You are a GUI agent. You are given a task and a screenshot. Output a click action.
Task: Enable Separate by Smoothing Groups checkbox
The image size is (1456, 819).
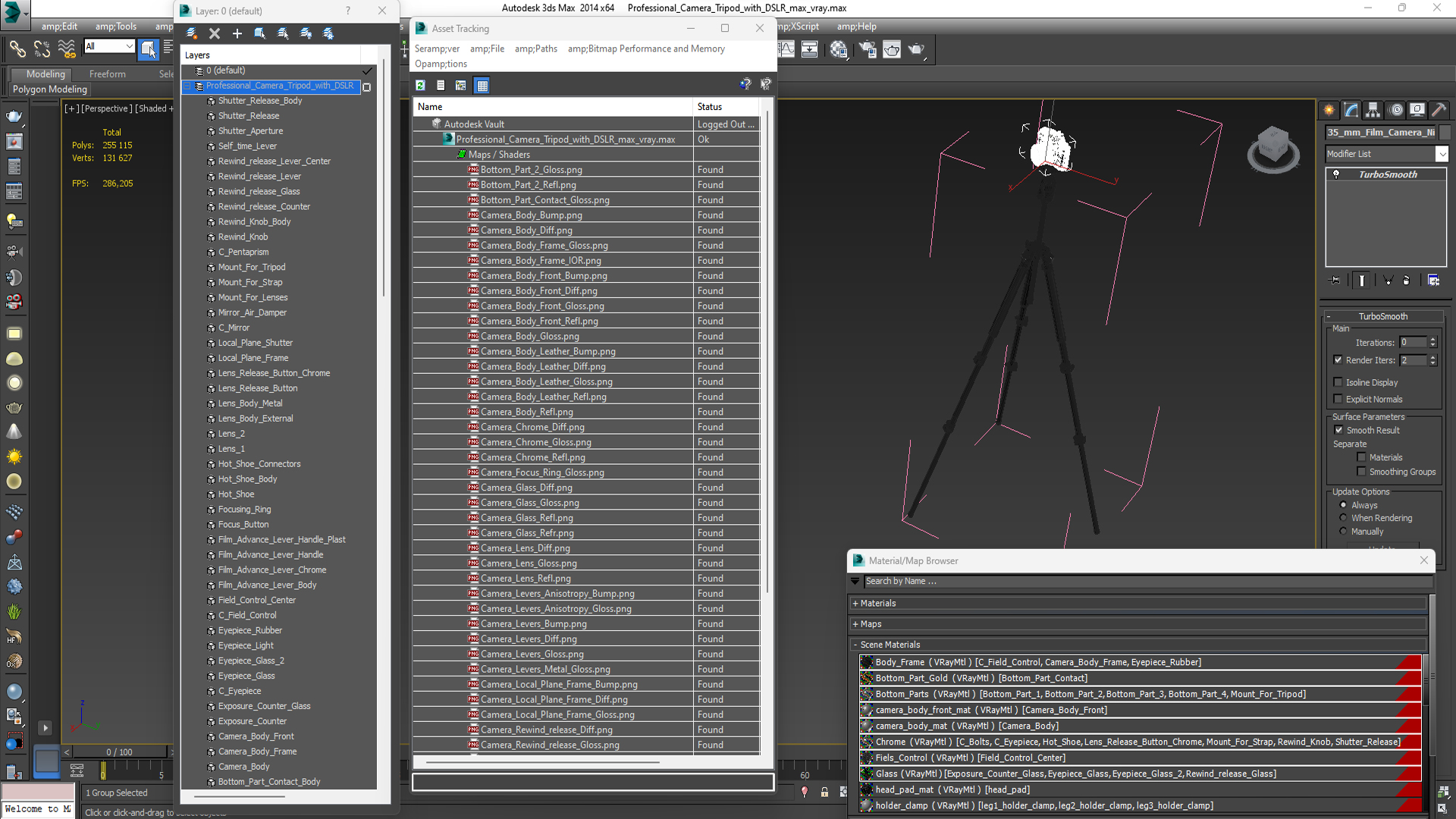click(1361, 472)
